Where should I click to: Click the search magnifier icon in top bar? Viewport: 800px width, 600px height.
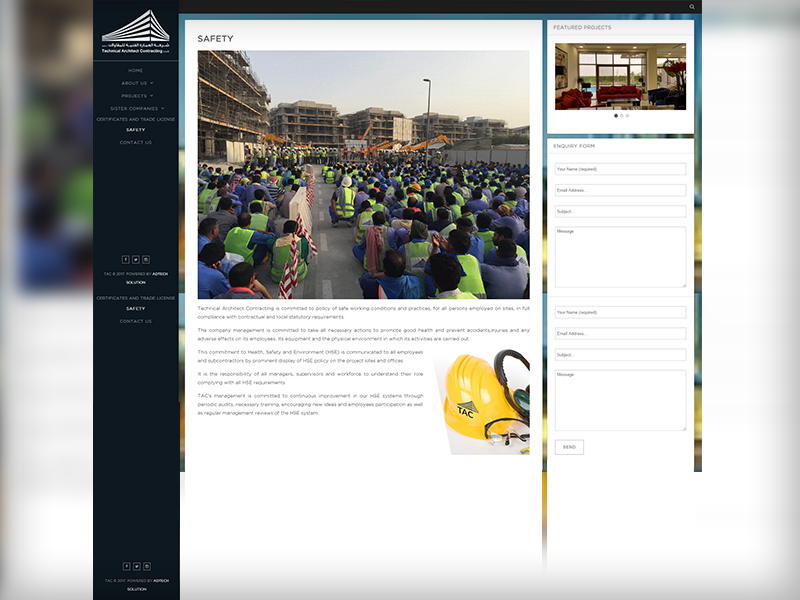point(692,7)
